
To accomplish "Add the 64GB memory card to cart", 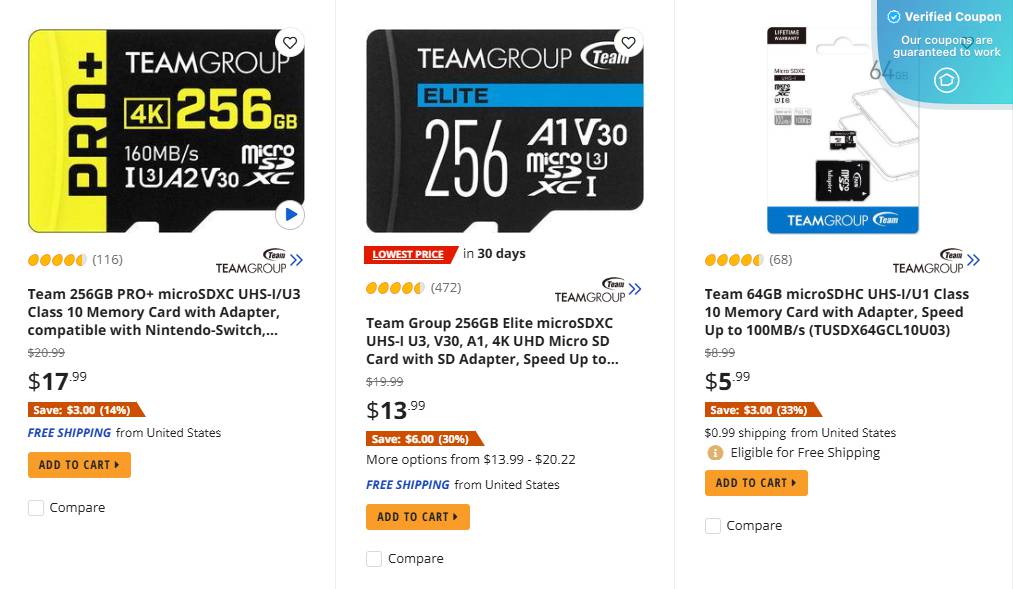I will [756, 483].
